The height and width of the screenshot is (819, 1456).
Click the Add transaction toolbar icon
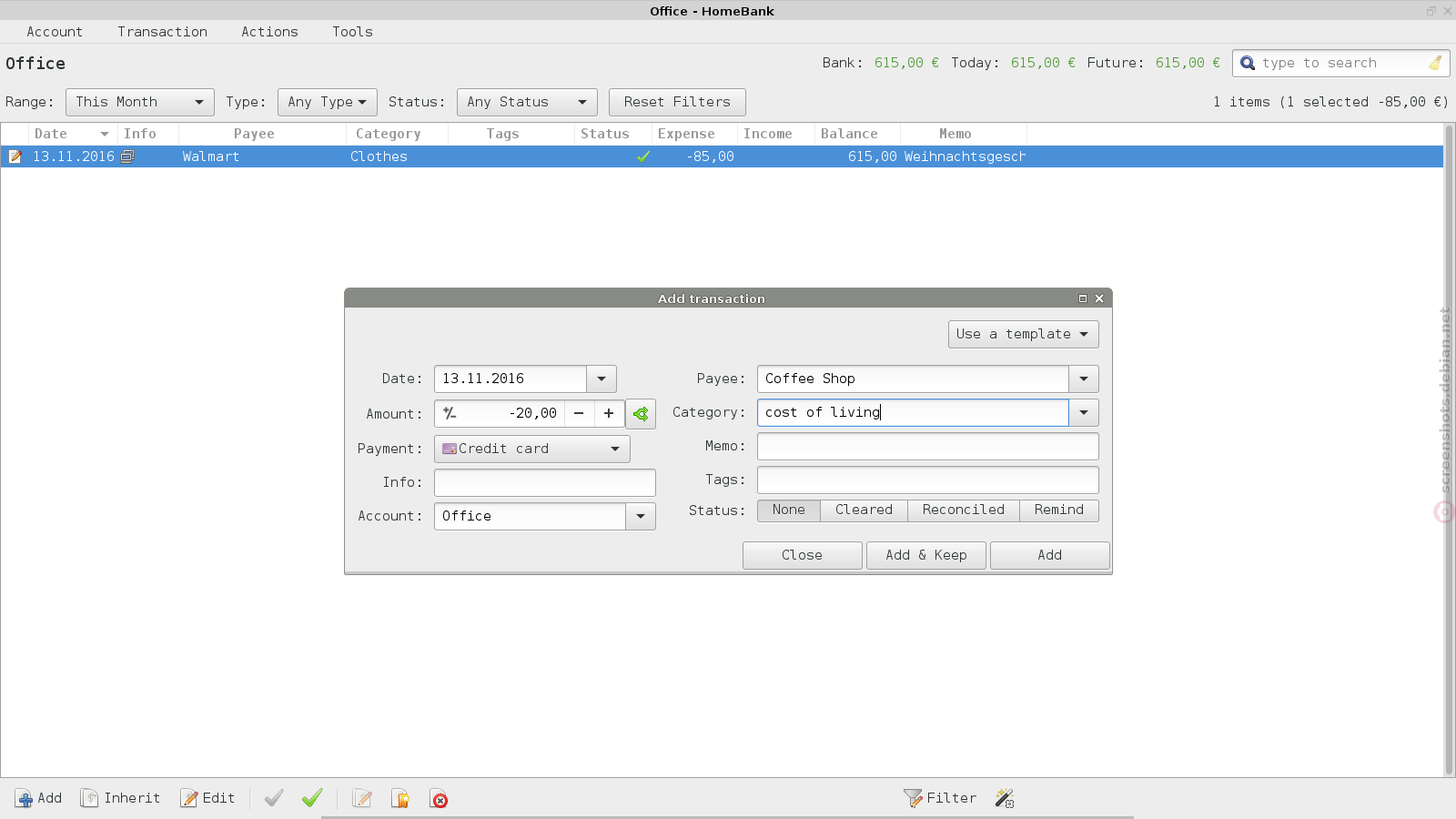pyautogui.click(x=24, y=798)
